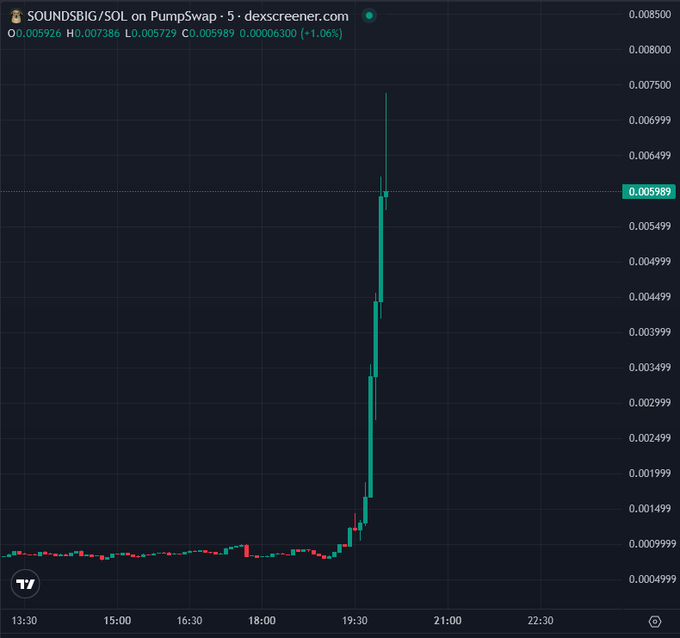This screenshot has width=680, height=638.
Task: Click the 0.003999 price axis label
Action: click(x=650, y=332)
